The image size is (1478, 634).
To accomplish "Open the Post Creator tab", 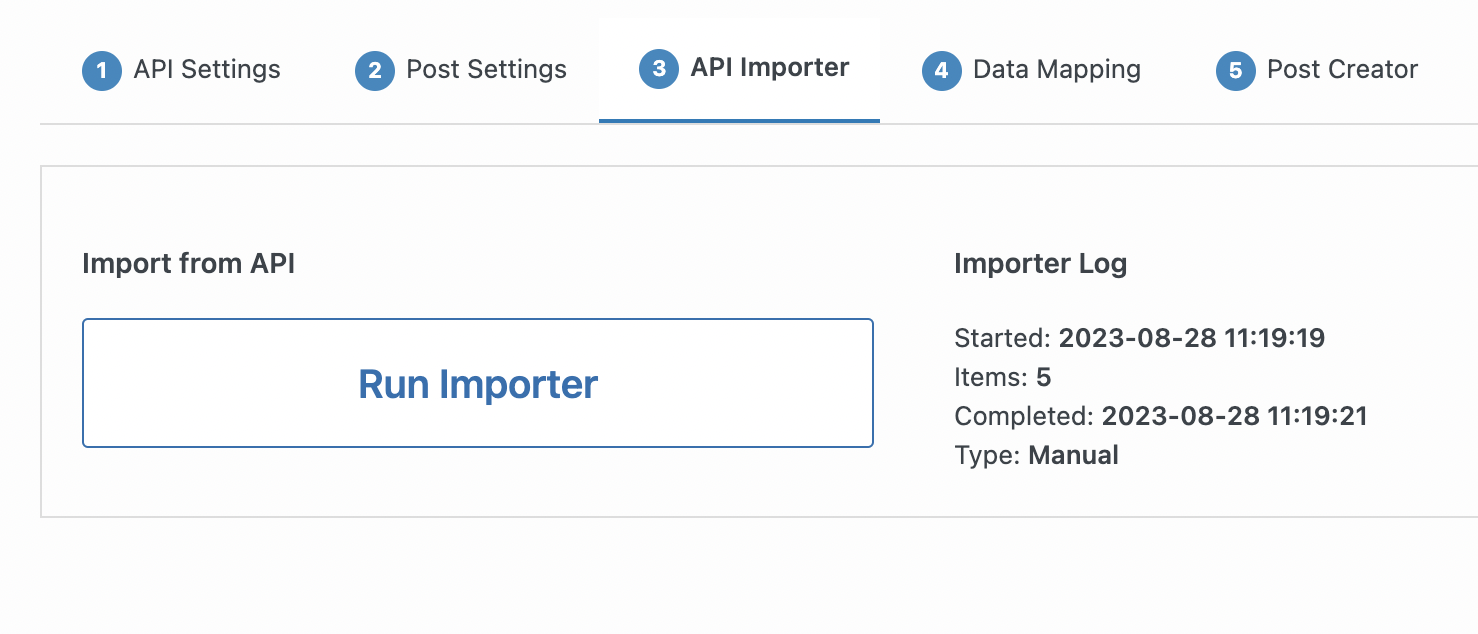I will pyautogui.click(x=1317, y=70).
